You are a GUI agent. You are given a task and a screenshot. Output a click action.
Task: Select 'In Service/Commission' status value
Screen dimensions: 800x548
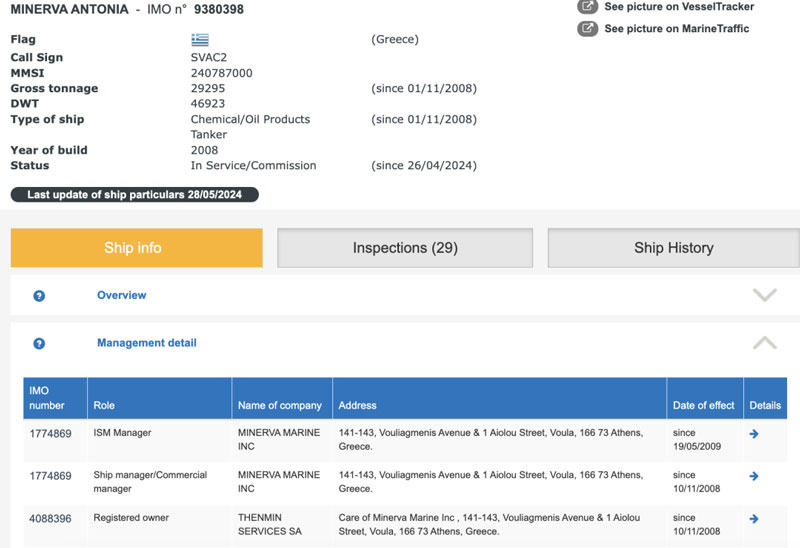pyautogui.click(x=254, y=165)
